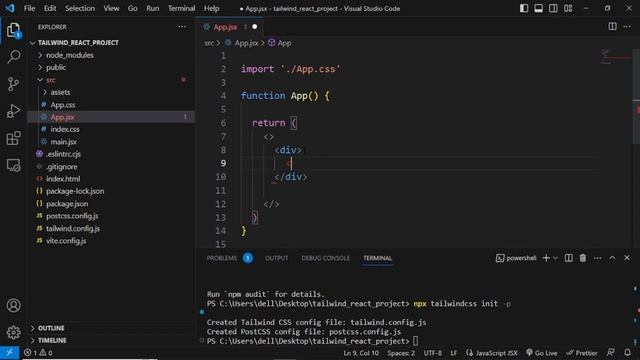Open the Extensions view
This screenshot has height=360, width=640.
pos(13,138)
